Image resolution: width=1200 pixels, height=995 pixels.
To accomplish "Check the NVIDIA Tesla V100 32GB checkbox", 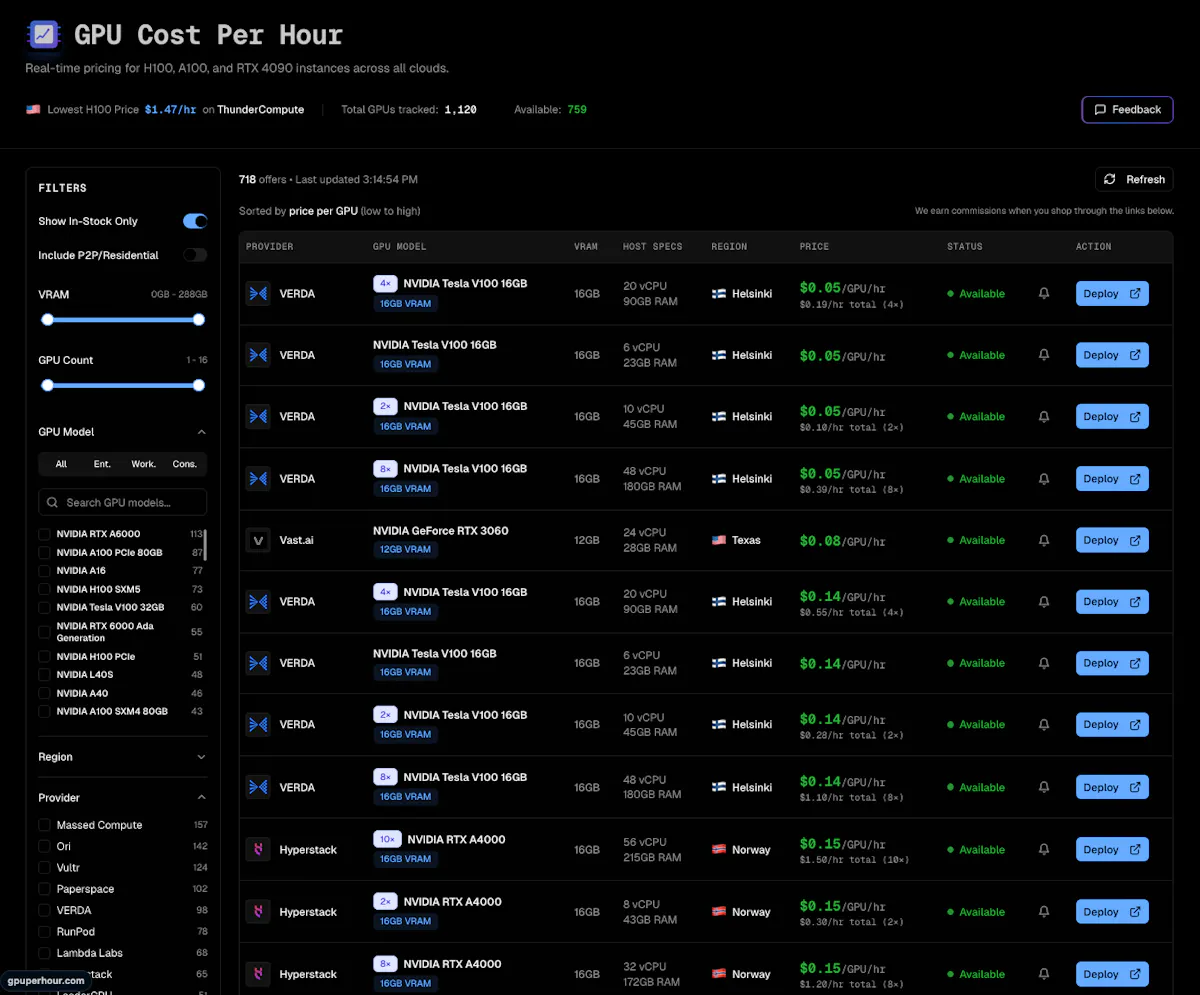I will 44,607.
